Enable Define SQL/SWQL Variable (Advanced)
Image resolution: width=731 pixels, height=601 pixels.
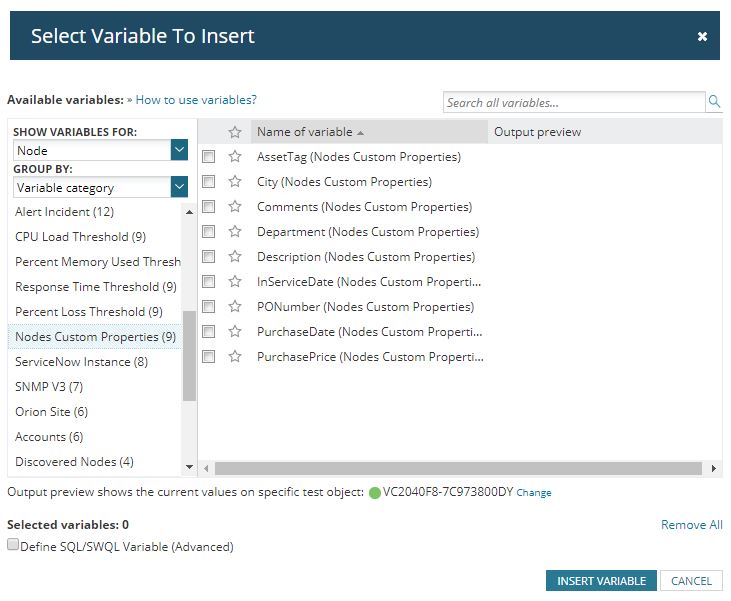[x=13, y=546]
